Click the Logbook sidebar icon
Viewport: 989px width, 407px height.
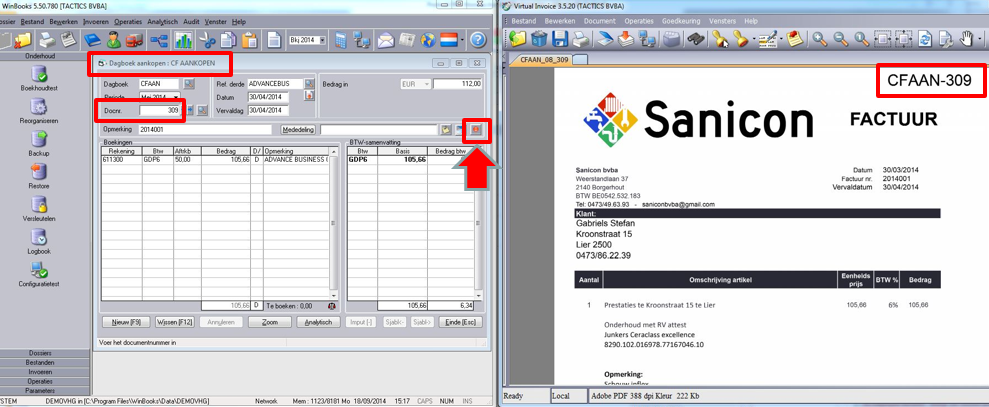(39, 239)
